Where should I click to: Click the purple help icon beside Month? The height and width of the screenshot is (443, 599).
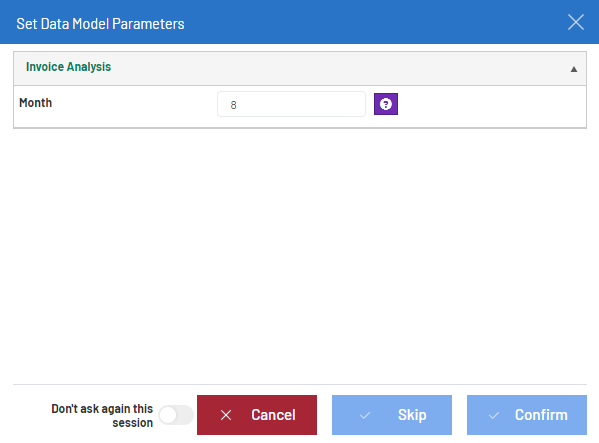[x=386, y=104]
